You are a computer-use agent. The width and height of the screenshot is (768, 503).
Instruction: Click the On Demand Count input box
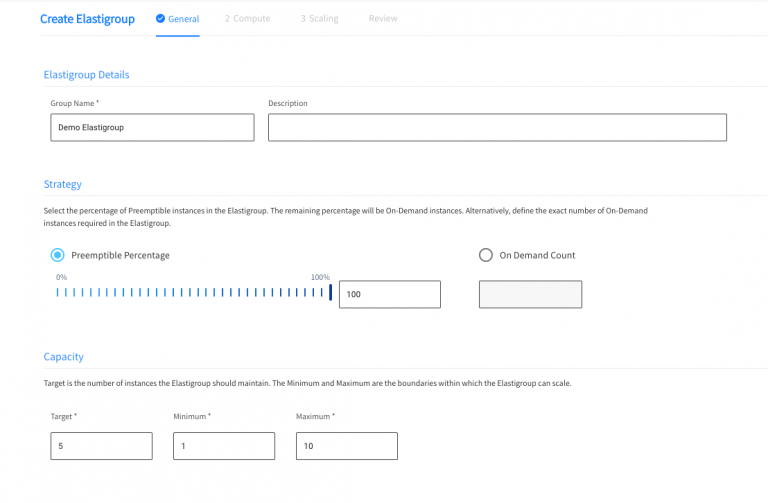(530, 294)
